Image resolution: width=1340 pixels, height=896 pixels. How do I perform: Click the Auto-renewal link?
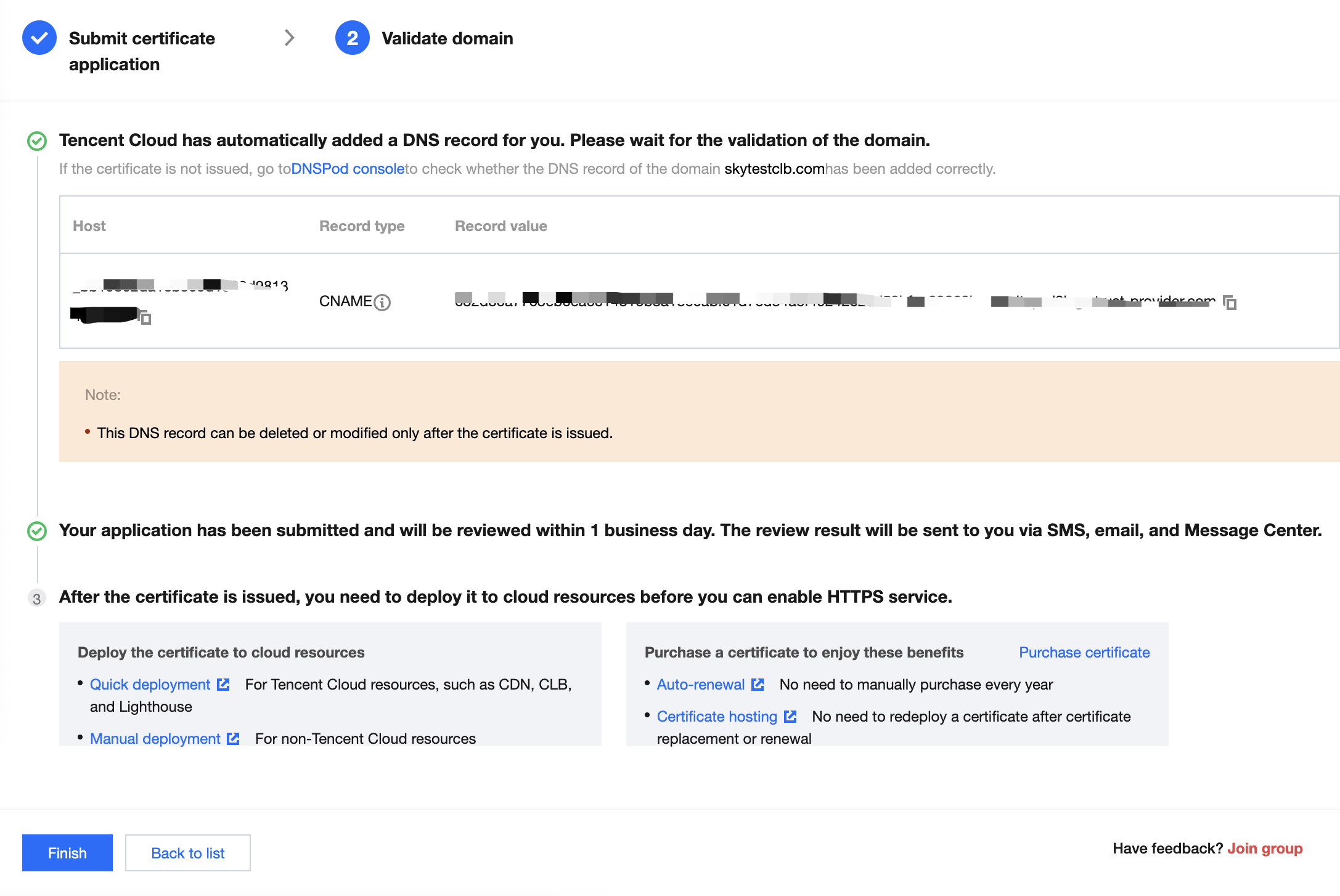(x=700, y=685)
